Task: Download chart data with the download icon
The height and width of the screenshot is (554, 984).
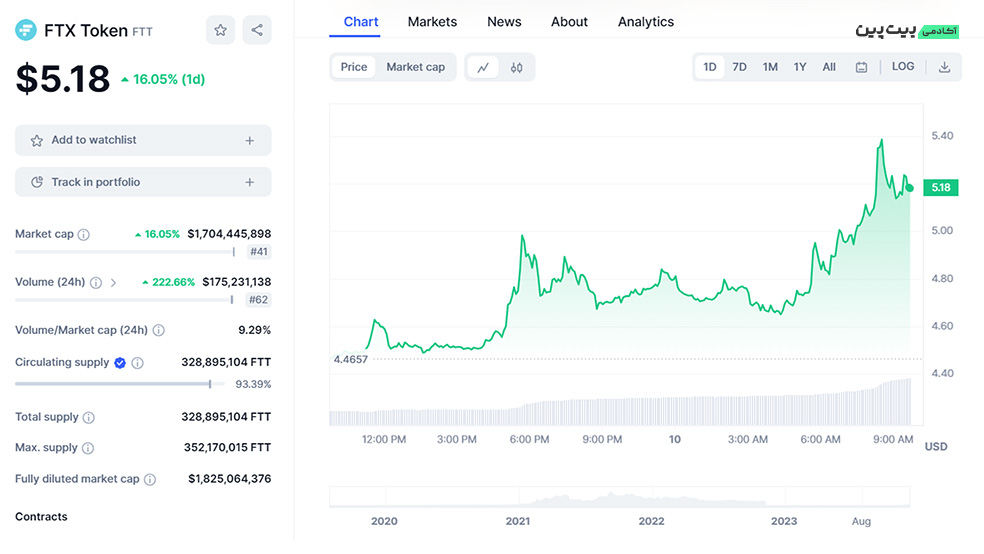Action: tap(944, 67)
